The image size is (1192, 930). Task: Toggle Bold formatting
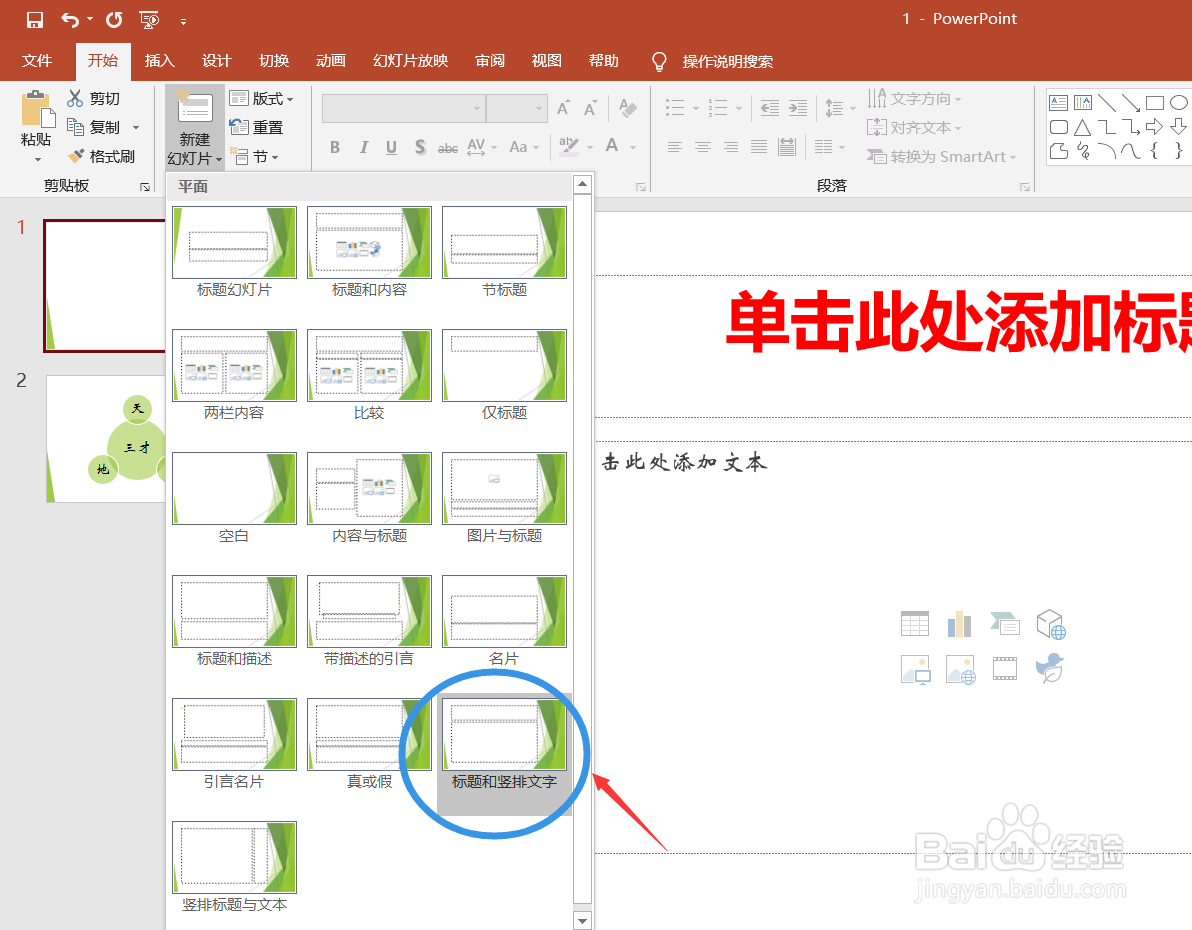pyautogui.click(x=334, y=147)
